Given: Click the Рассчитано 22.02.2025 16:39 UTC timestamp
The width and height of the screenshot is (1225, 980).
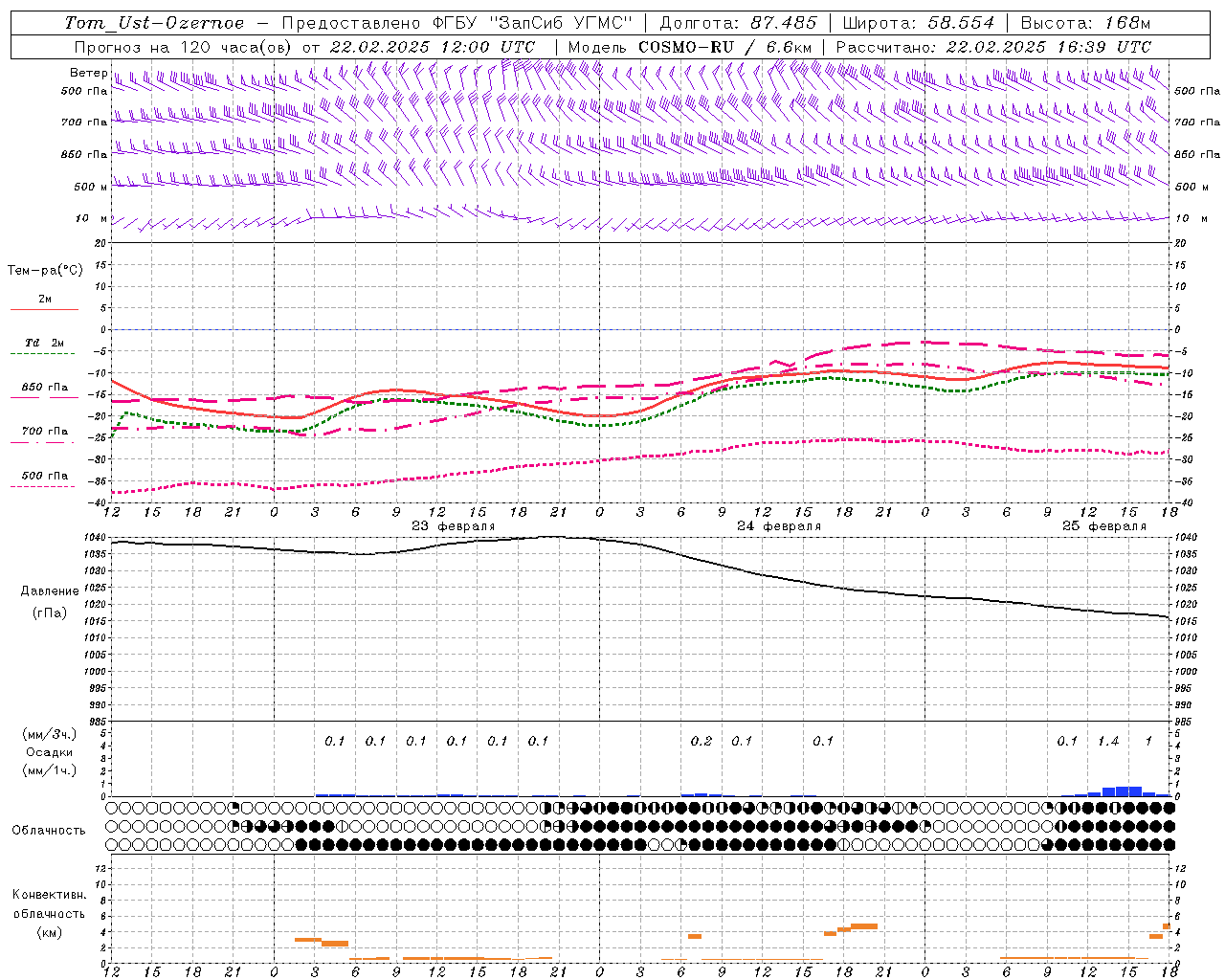Looking at the screenshot, I should point(993,47).
